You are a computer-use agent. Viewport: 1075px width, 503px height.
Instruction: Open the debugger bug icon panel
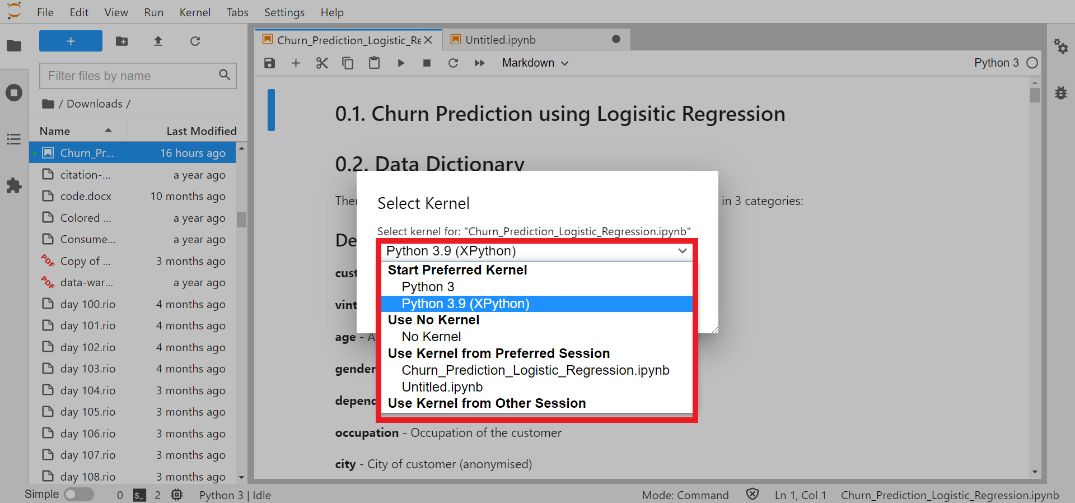[1061, 93]
